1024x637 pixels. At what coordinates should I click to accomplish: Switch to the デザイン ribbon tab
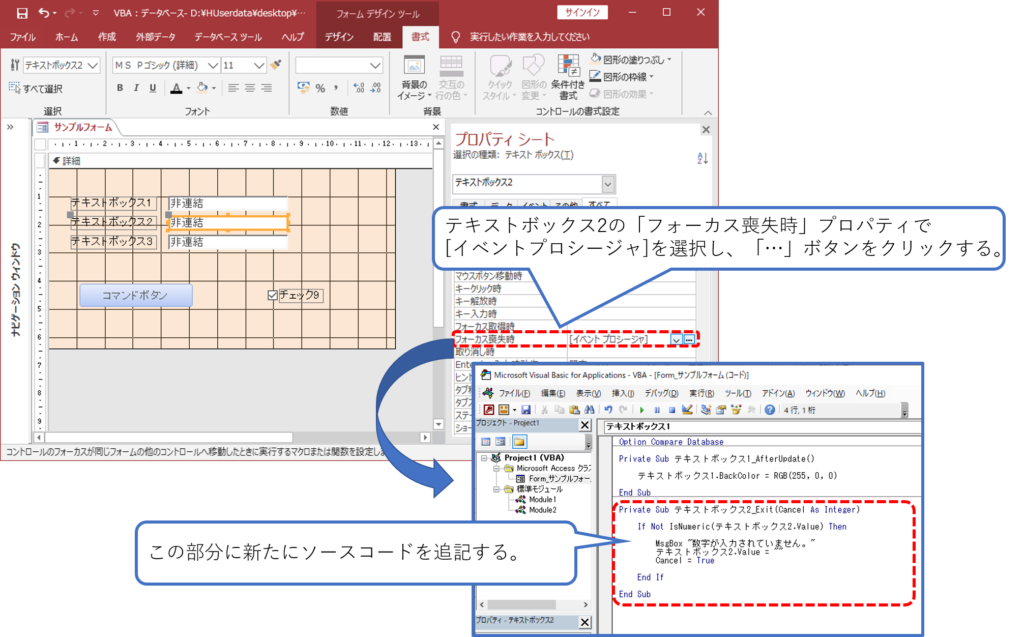click(339, 37)
